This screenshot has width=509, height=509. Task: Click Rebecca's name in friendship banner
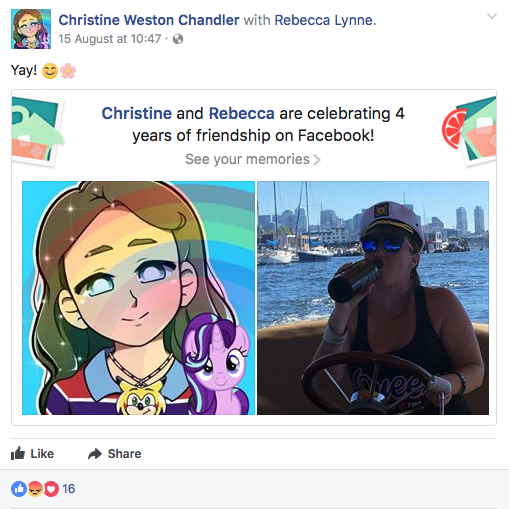(x=242, y=113)
